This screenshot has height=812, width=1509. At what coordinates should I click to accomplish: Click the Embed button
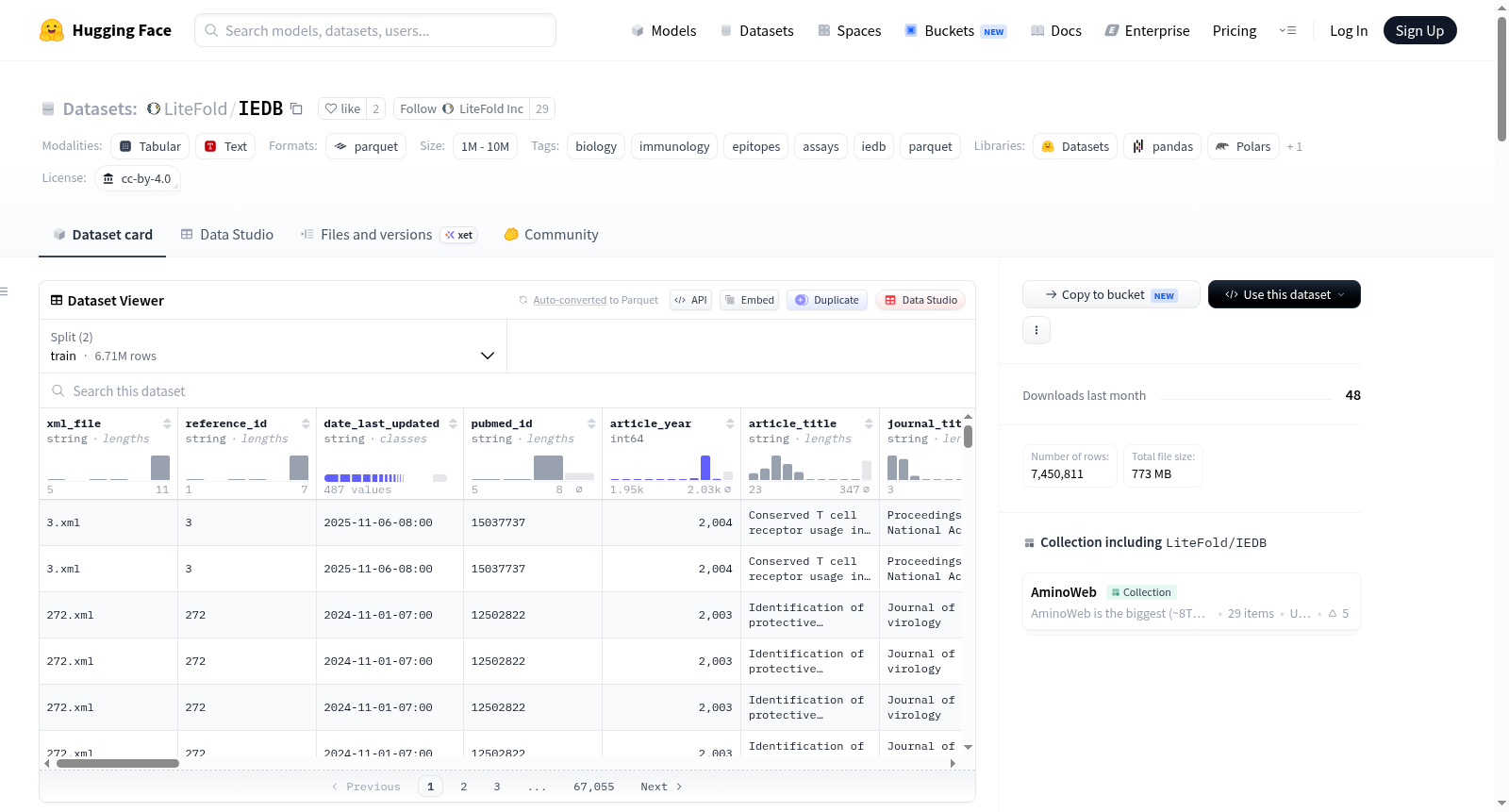[749, 300]
